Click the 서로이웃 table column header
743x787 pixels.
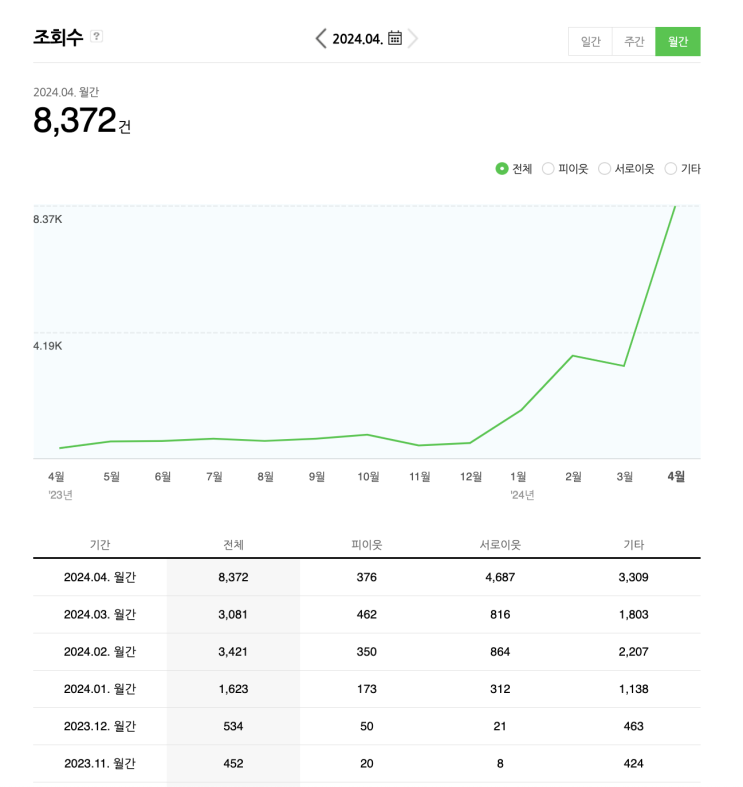500,545
